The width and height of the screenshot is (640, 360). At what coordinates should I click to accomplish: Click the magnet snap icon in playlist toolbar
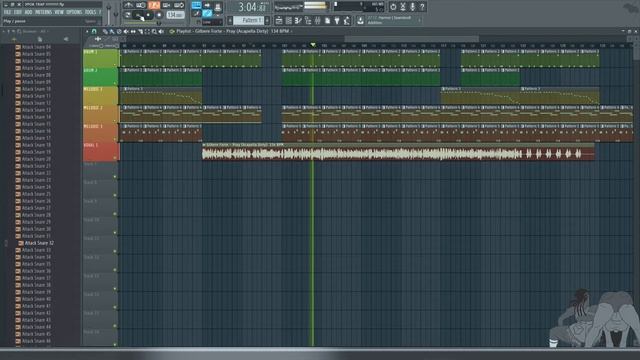click(x=94, y=31)
